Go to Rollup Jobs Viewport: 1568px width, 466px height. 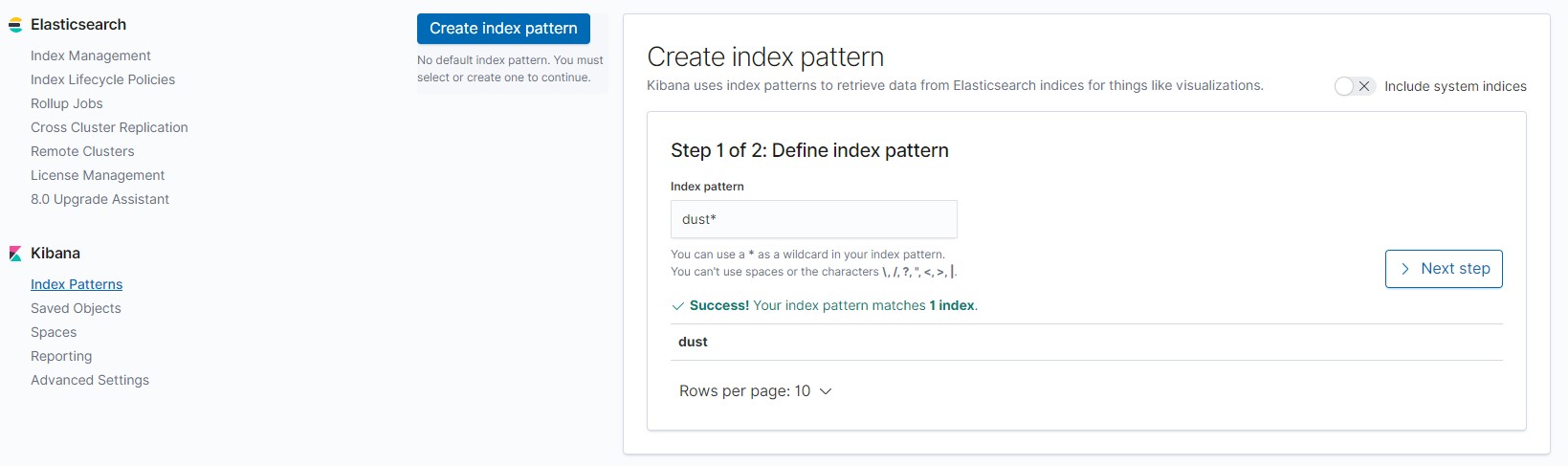[66, 103]
